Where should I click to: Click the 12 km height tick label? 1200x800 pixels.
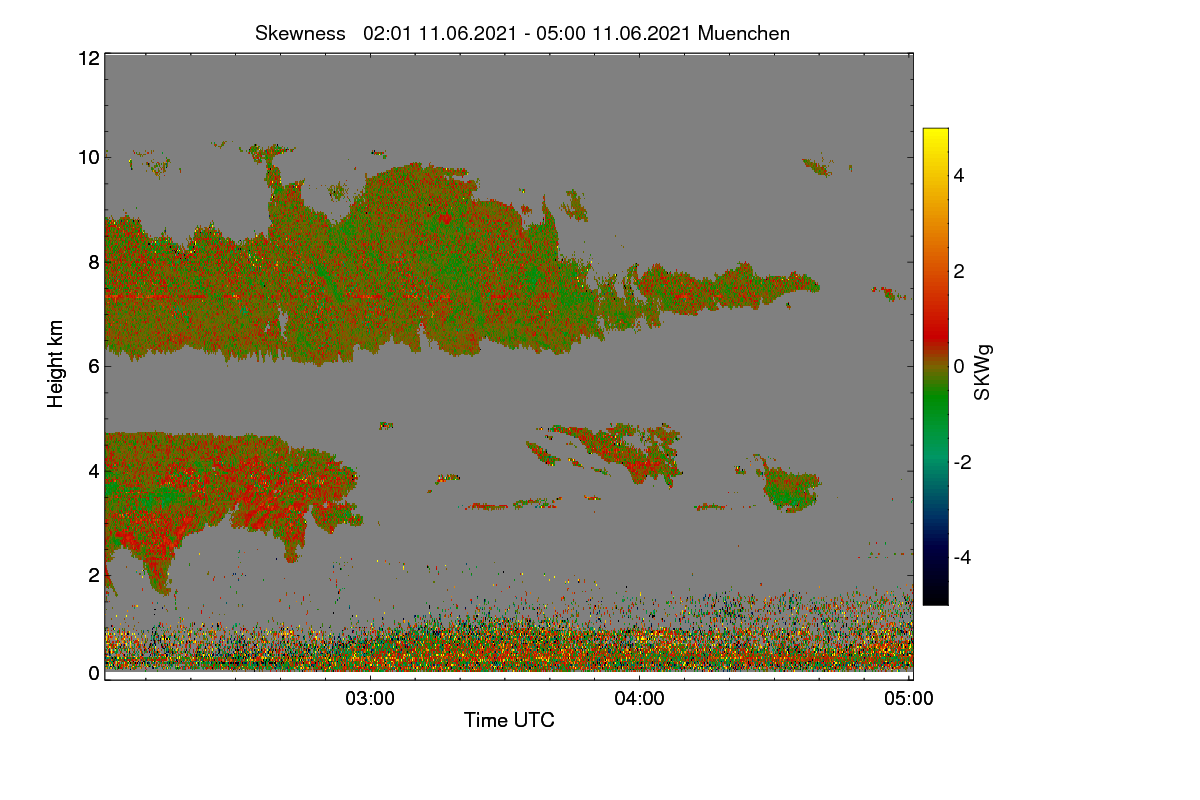click(x=89, y=58)
